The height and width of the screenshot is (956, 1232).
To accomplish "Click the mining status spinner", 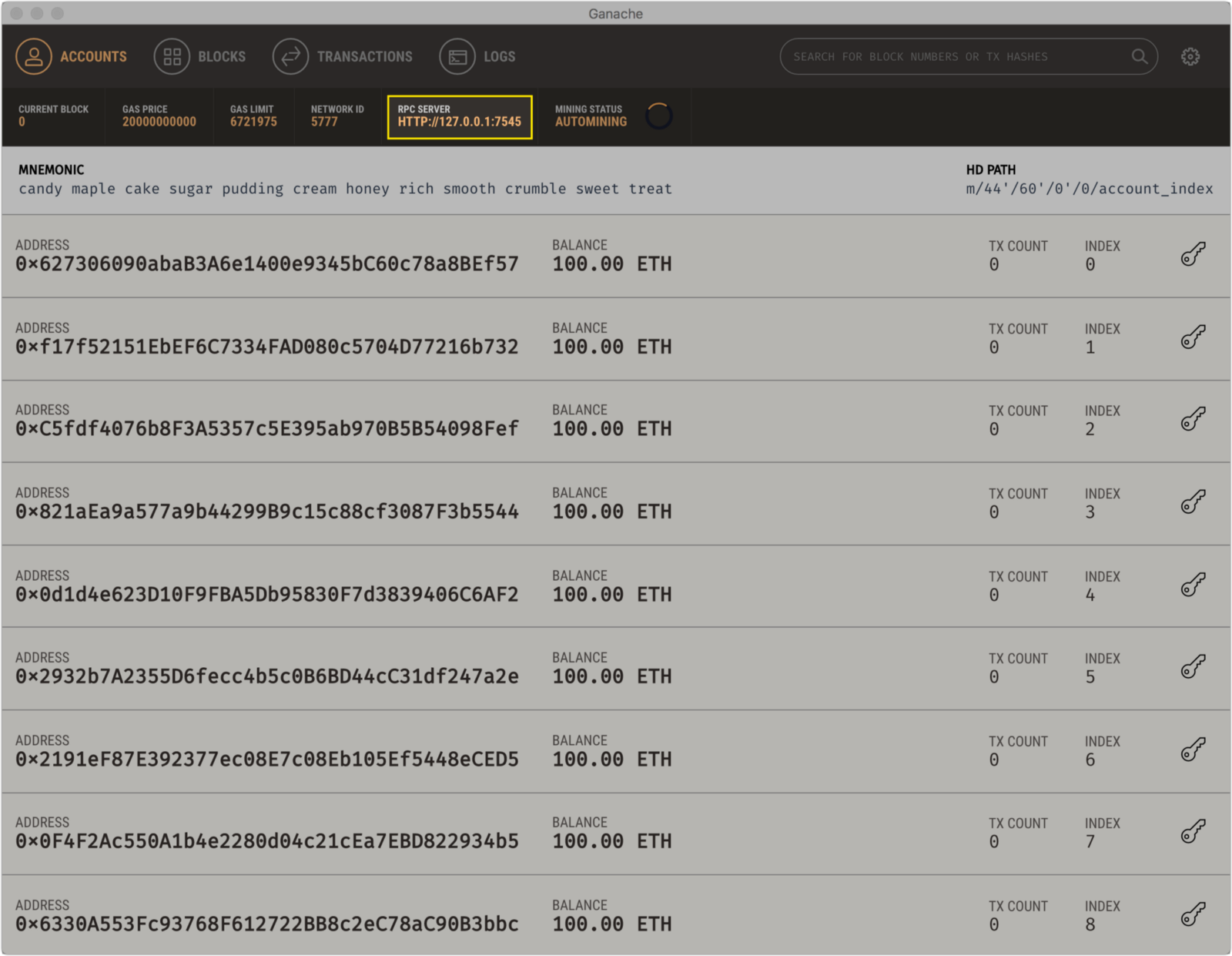I will [659, 116].
